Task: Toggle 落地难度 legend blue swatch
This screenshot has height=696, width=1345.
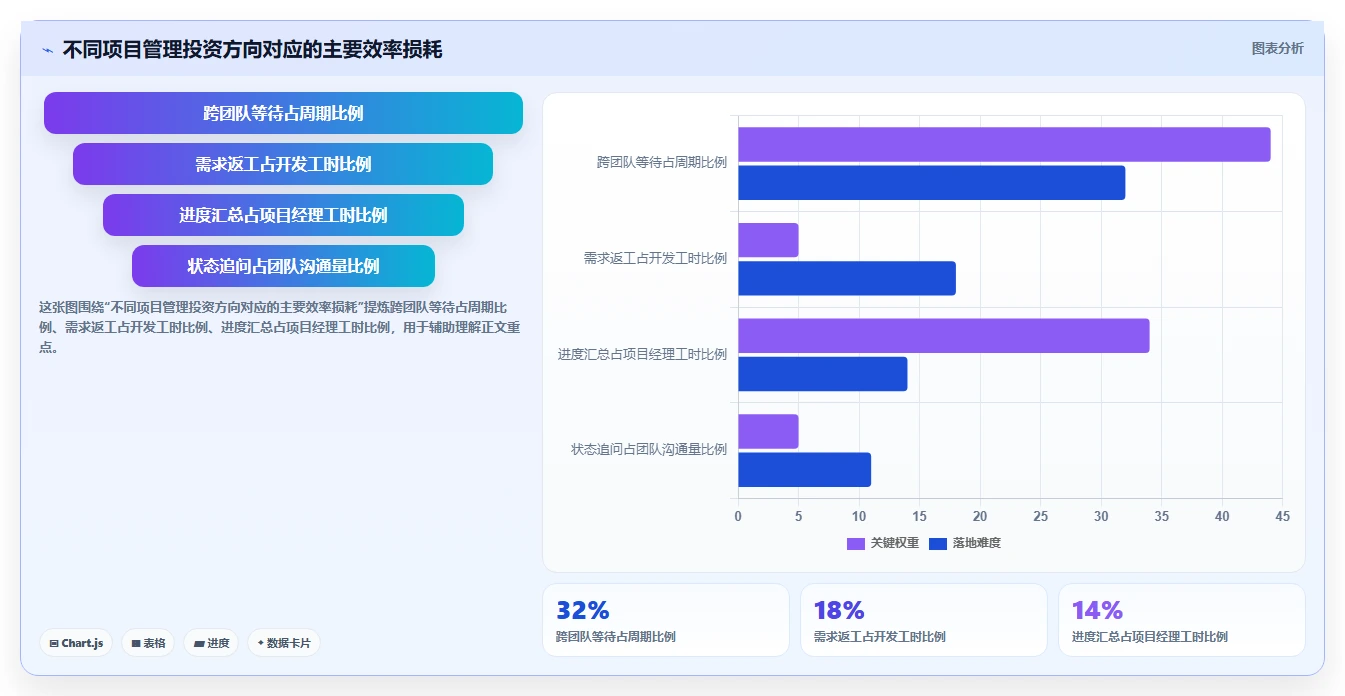Action: coord(938,544)
